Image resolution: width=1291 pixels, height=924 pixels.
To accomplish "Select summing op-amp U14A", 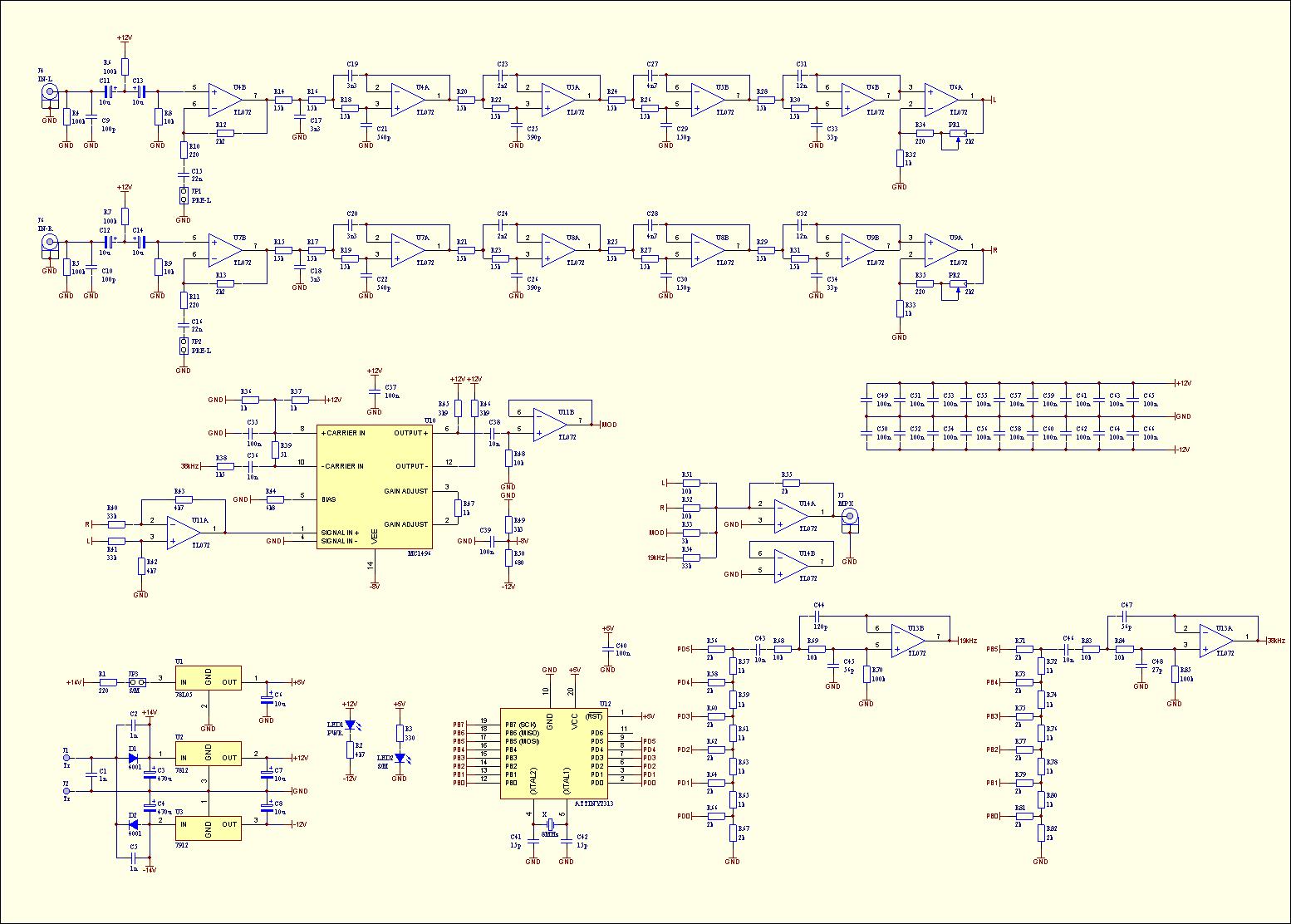I will tap(791, 516).
